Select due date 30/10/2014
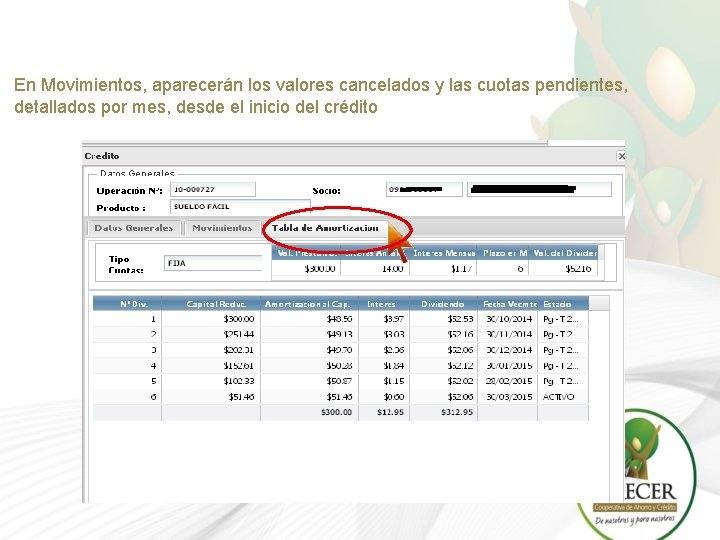This screenshot has width=720, height=540. click(508, 319)
